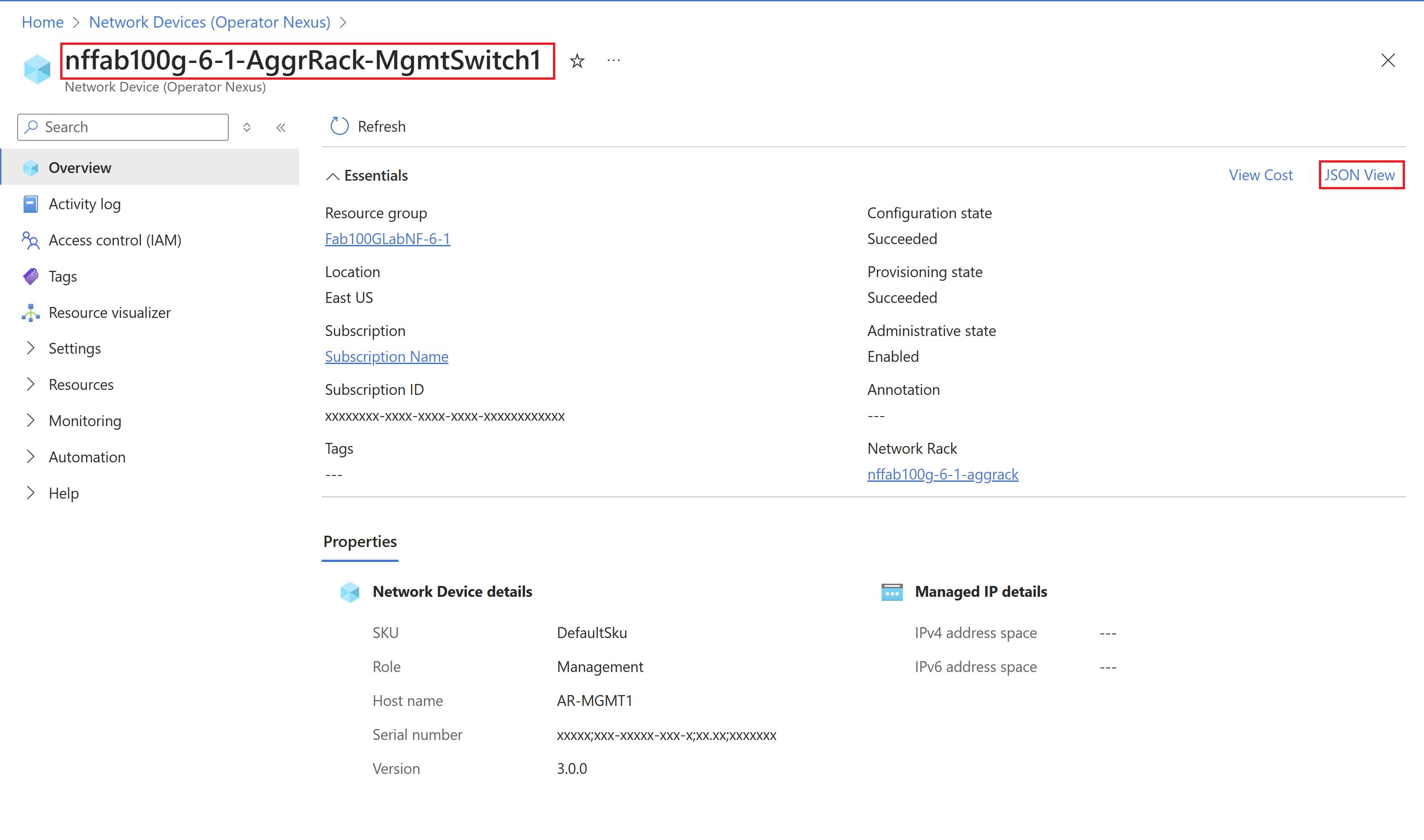Click the favorite star icon
The width and height of the screenshot is (1424, 840).
pyautogui.click(x=577, y=61)
